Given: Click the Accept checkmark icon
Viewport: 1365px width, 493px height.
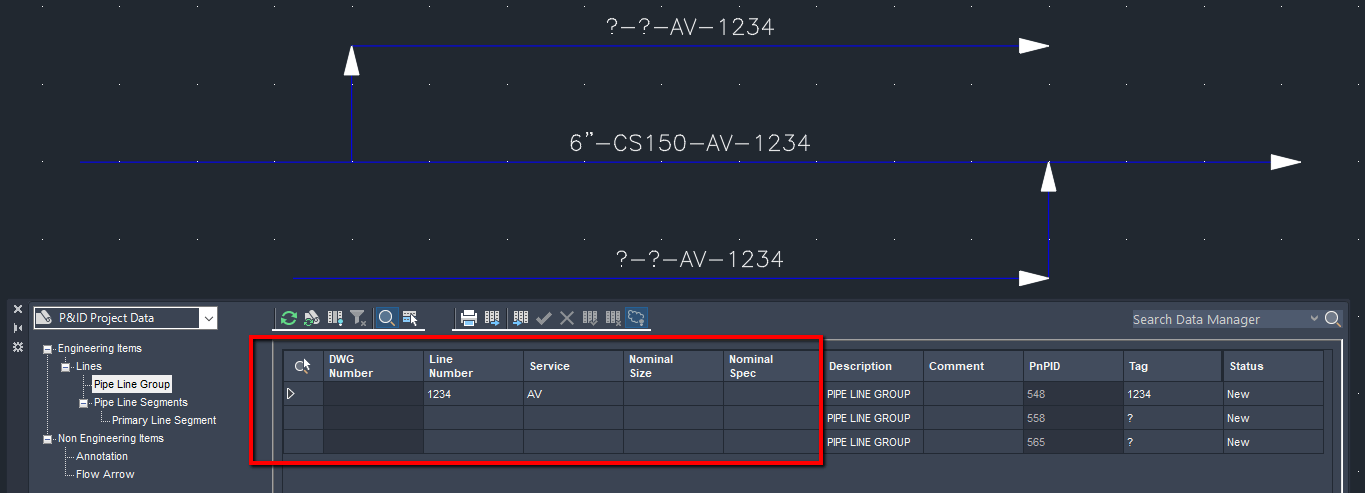Looking at the screenshot, I should 544,318.
